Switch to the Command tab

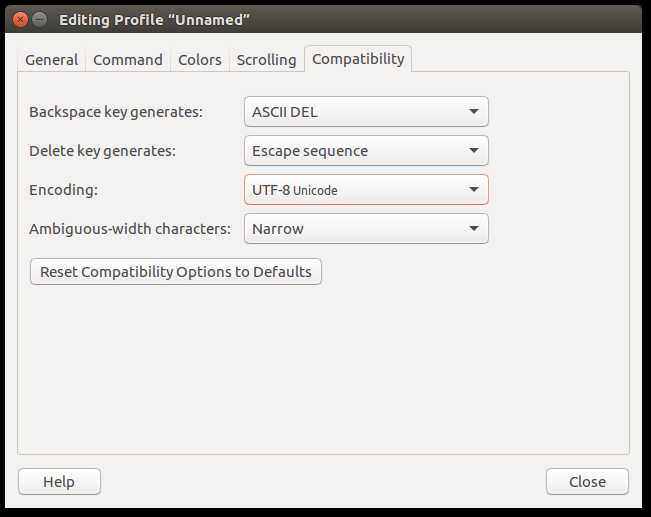128,60
